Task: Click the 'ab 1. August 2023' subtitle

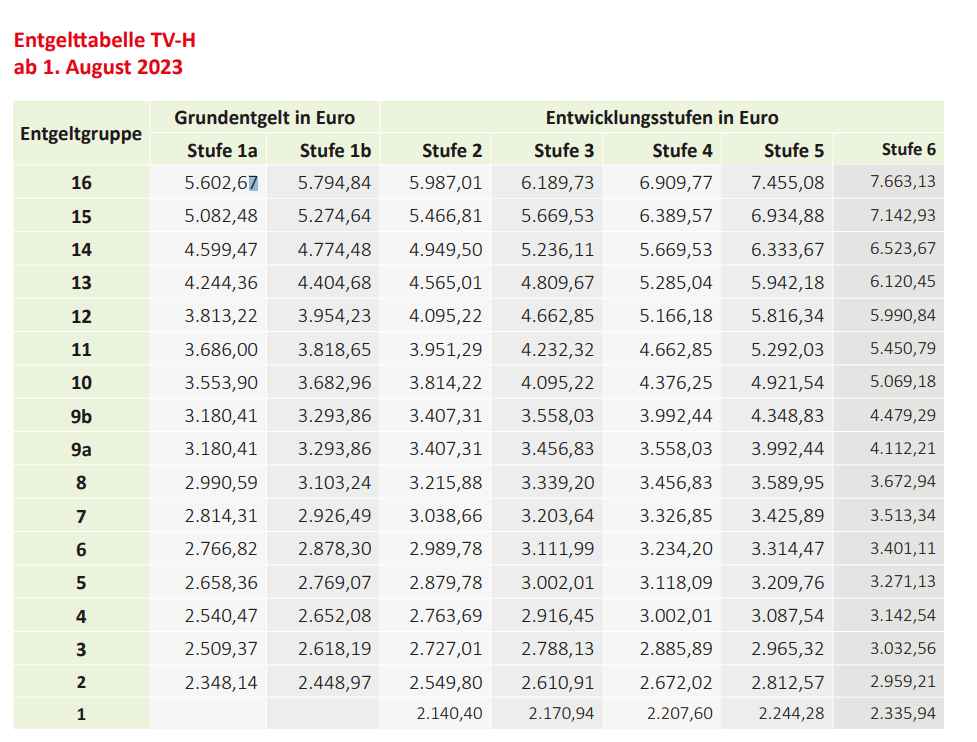Action: (98, 67)
